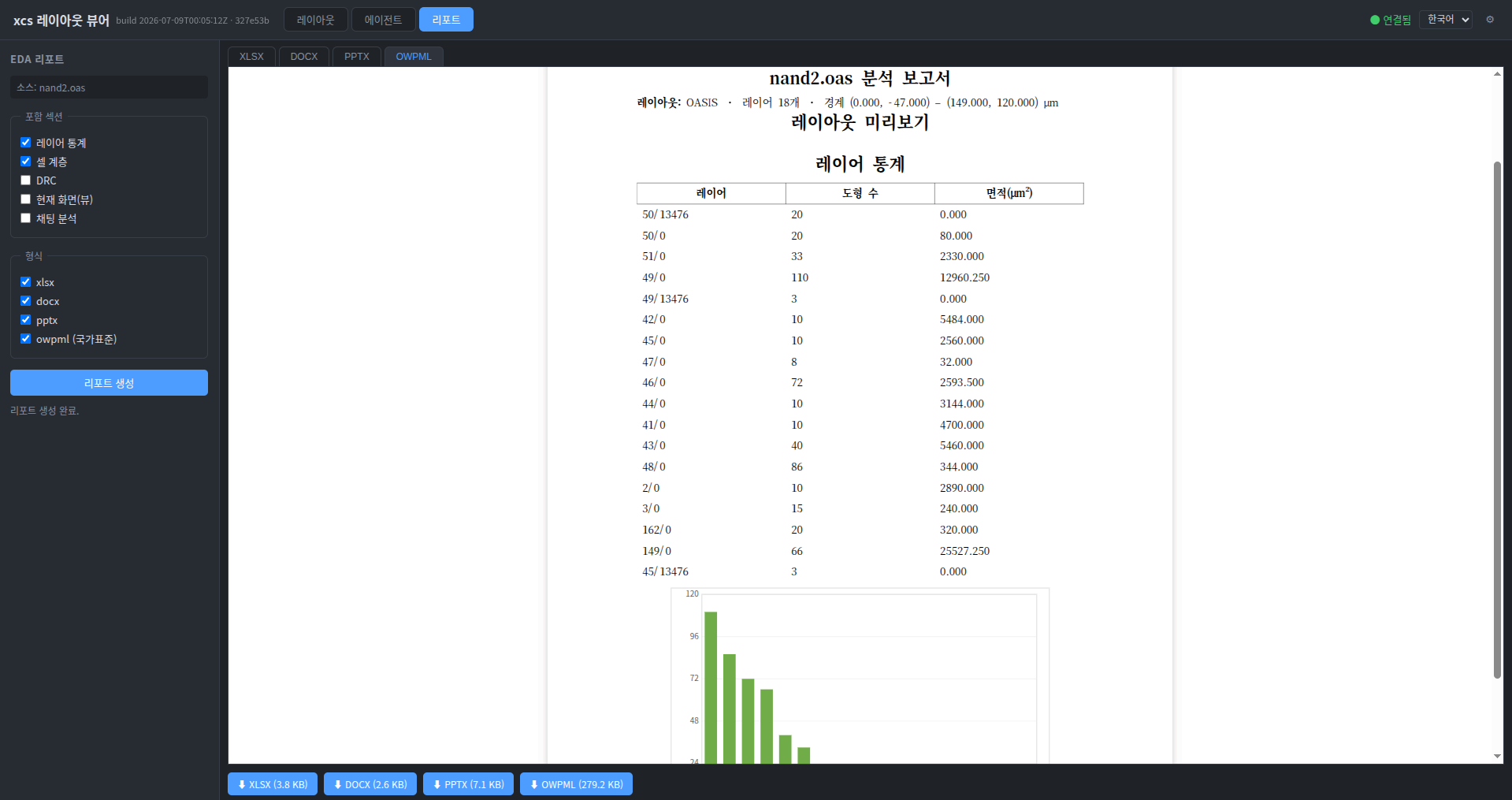Viewport: 1512px width, 800px height.
Task: Toggle the 셀 계층 checkbox
Action: [x=25, y=162]
